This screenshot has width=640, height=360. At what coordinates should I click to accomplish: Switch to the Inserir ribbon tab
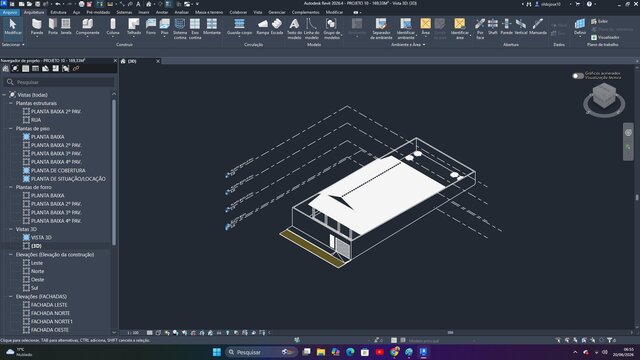[144, 12]
